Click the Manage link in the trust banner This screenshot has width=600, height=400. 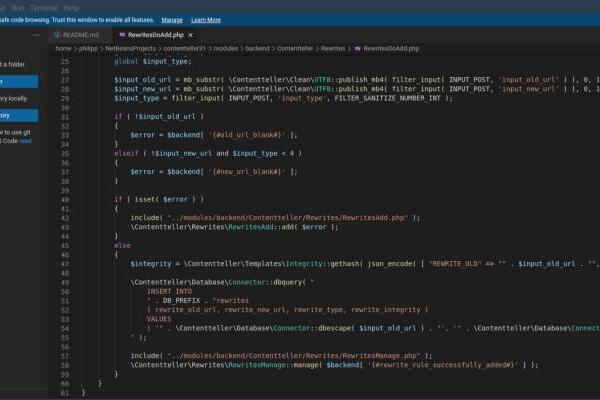[172, 20]
